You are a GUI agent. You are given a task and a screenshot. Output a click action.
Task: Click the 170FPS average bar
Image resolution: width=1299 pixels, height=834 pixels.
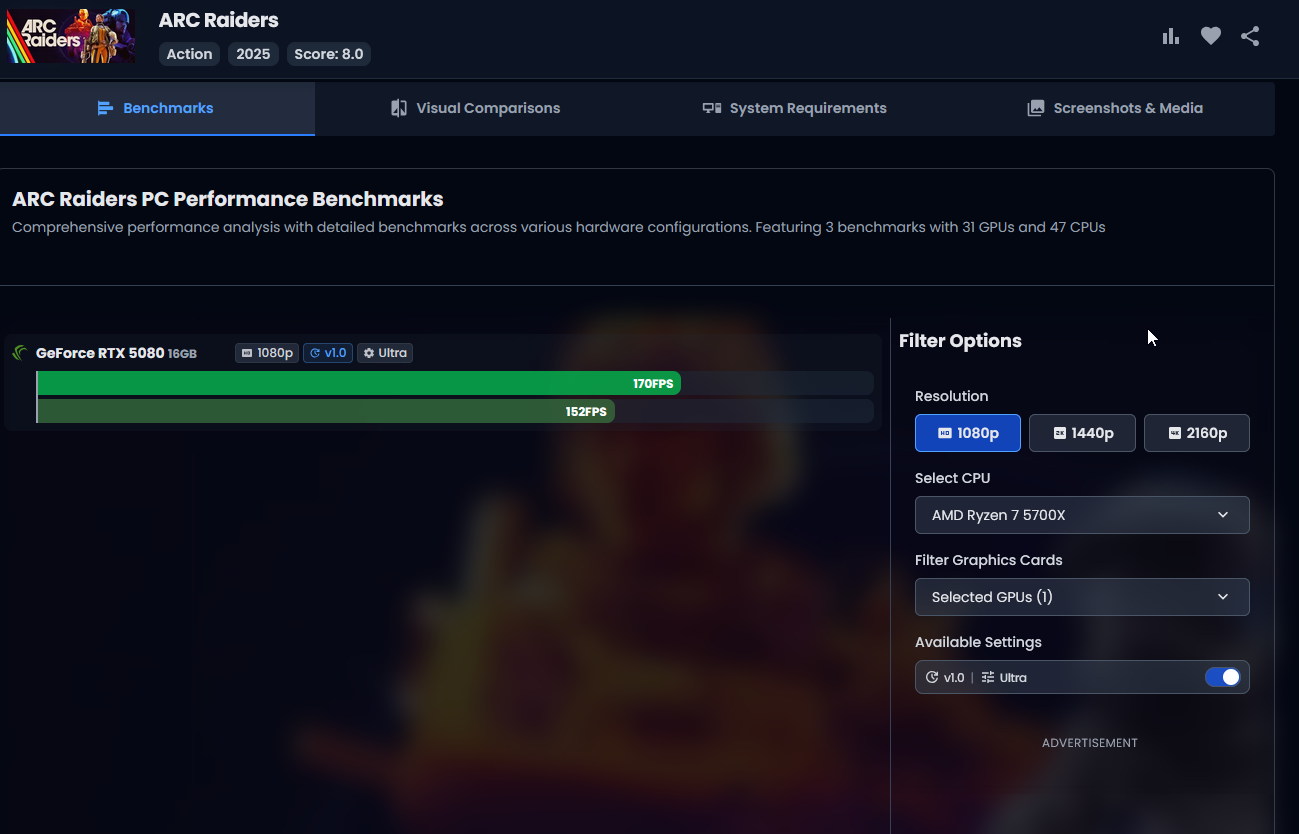click(x=358, y=383)
